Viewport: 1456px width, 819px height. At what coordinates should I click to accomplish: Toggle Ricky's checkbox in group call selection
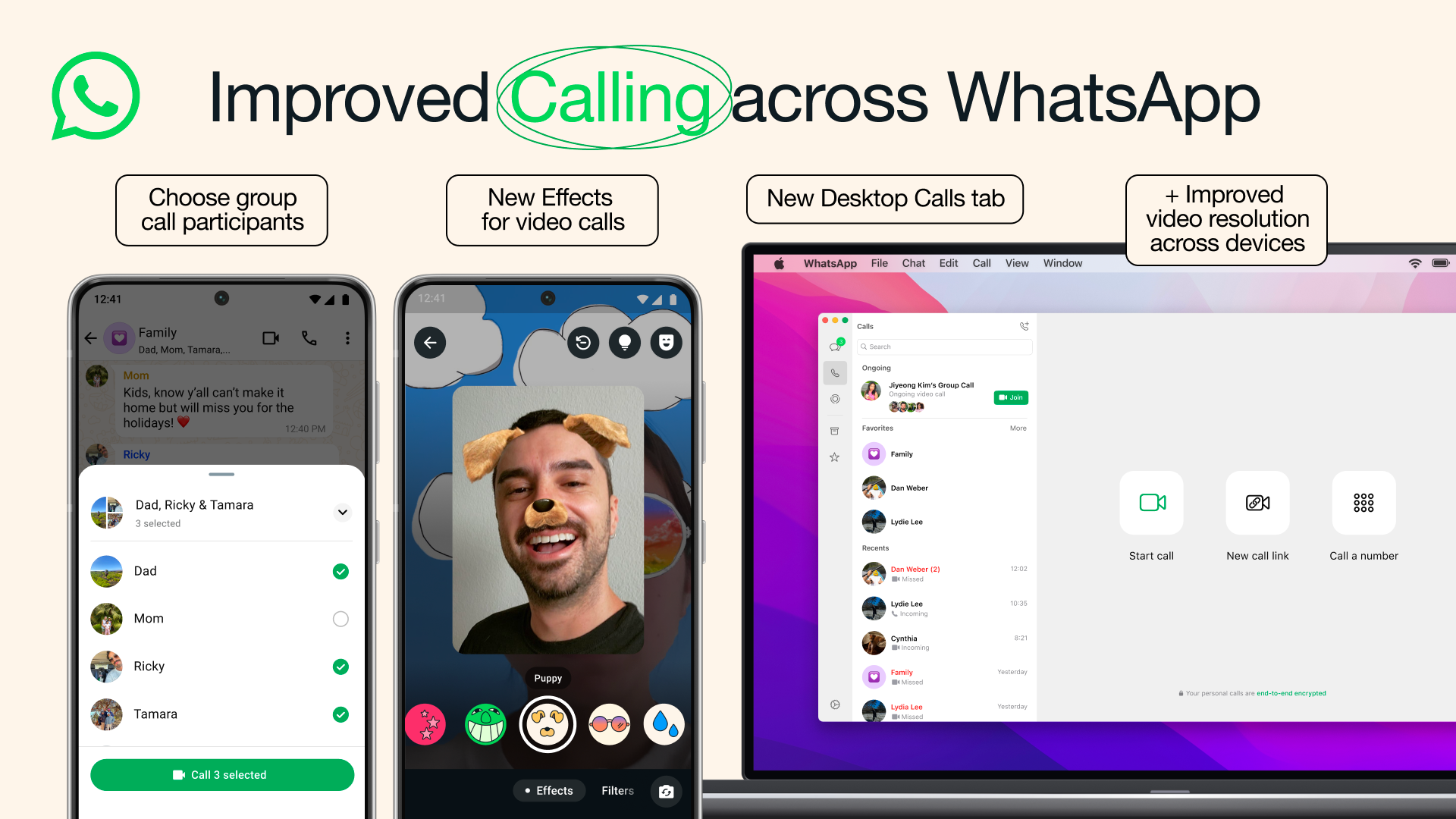click(339, 666)
